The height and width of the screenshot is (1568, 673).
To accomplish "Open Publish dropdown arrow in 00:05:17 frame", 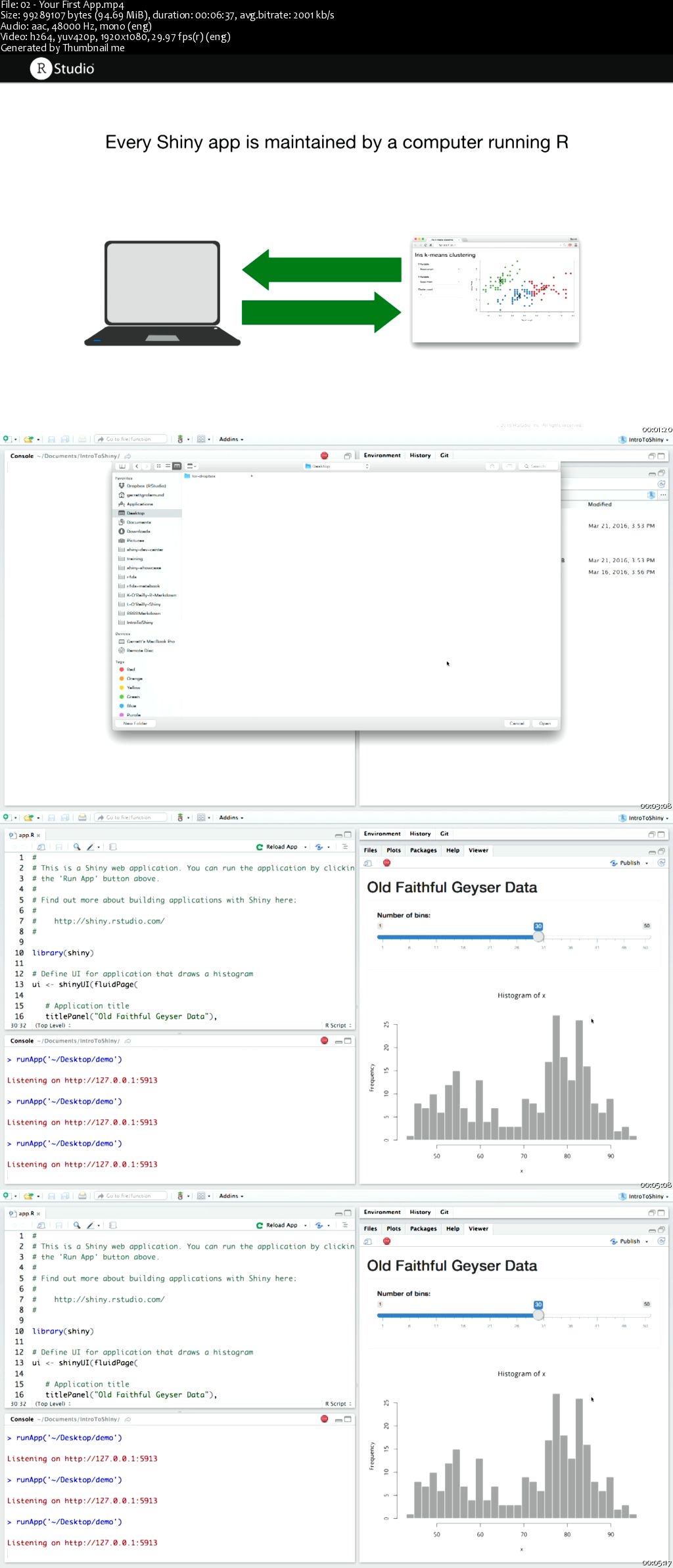I will coord(647,1242).
